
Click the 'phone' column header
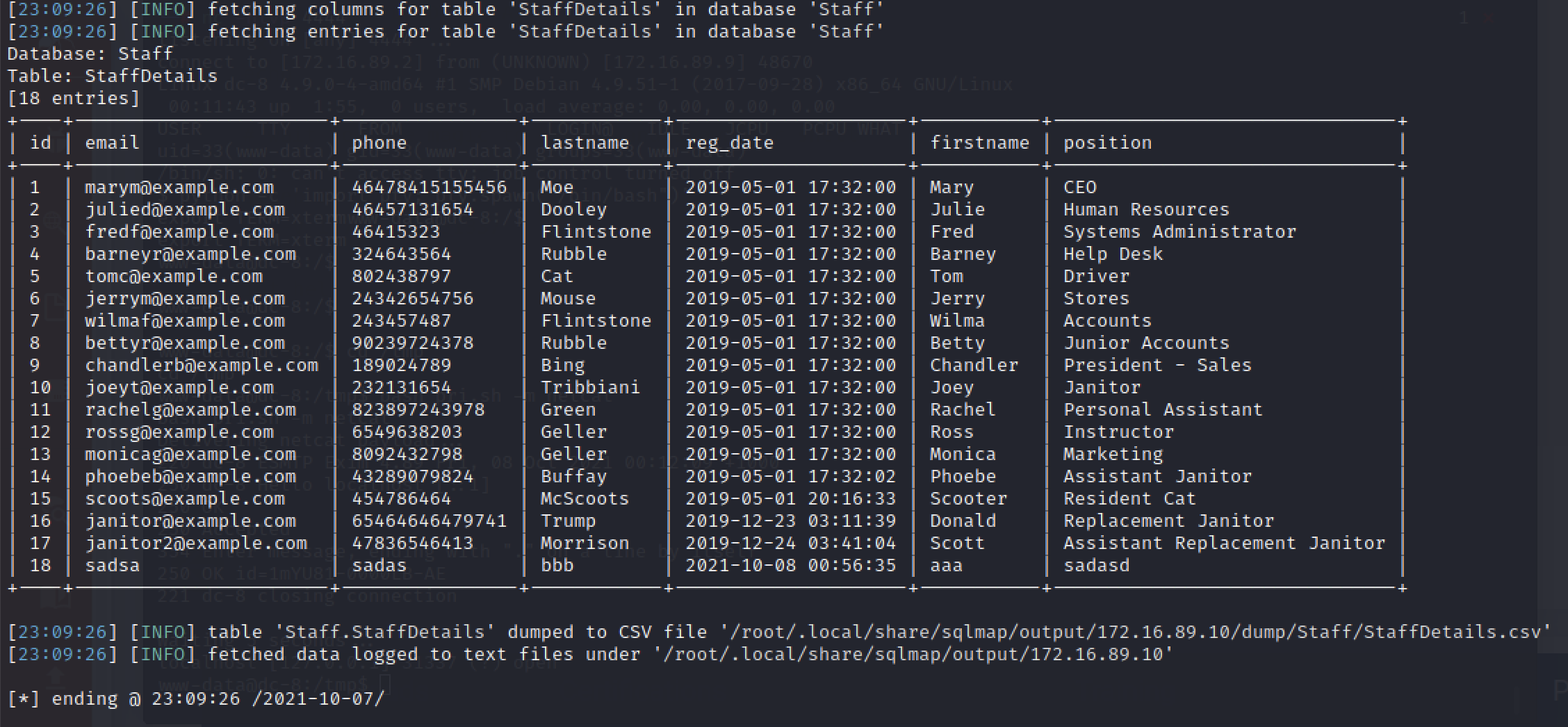tap(379, 142)
